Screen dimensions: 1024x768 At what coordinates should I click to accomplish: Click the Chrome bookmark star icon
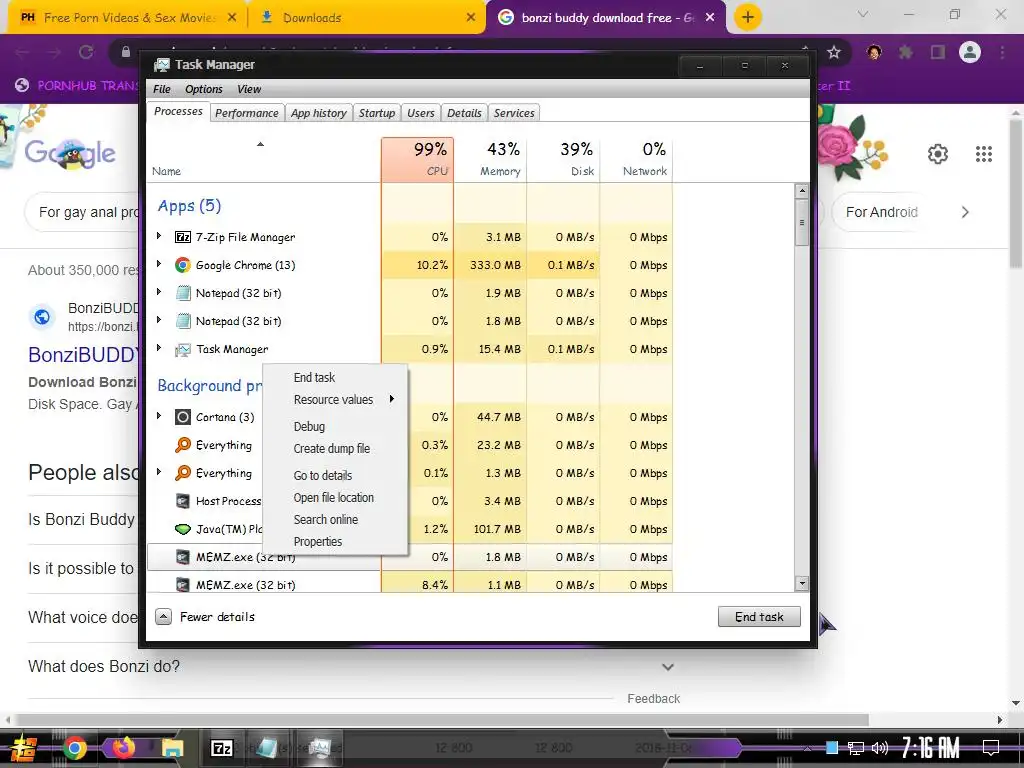834,52
